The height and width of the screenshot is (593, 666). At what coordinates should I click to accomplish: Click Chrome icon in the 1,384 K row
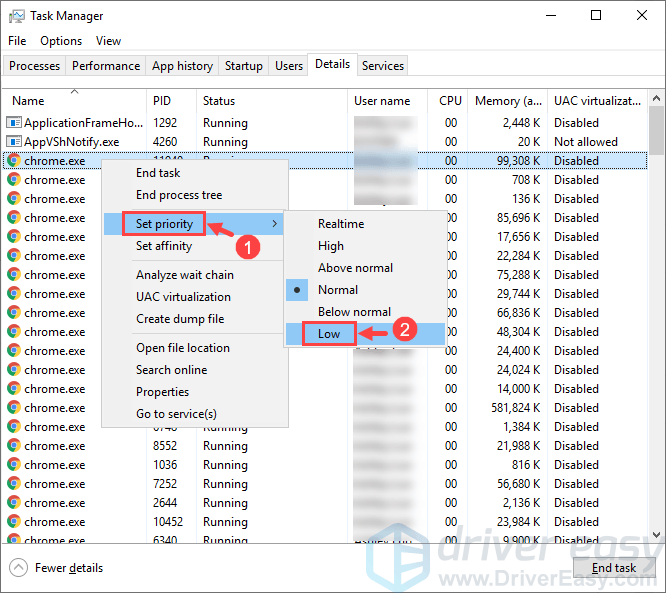(14, 426)
